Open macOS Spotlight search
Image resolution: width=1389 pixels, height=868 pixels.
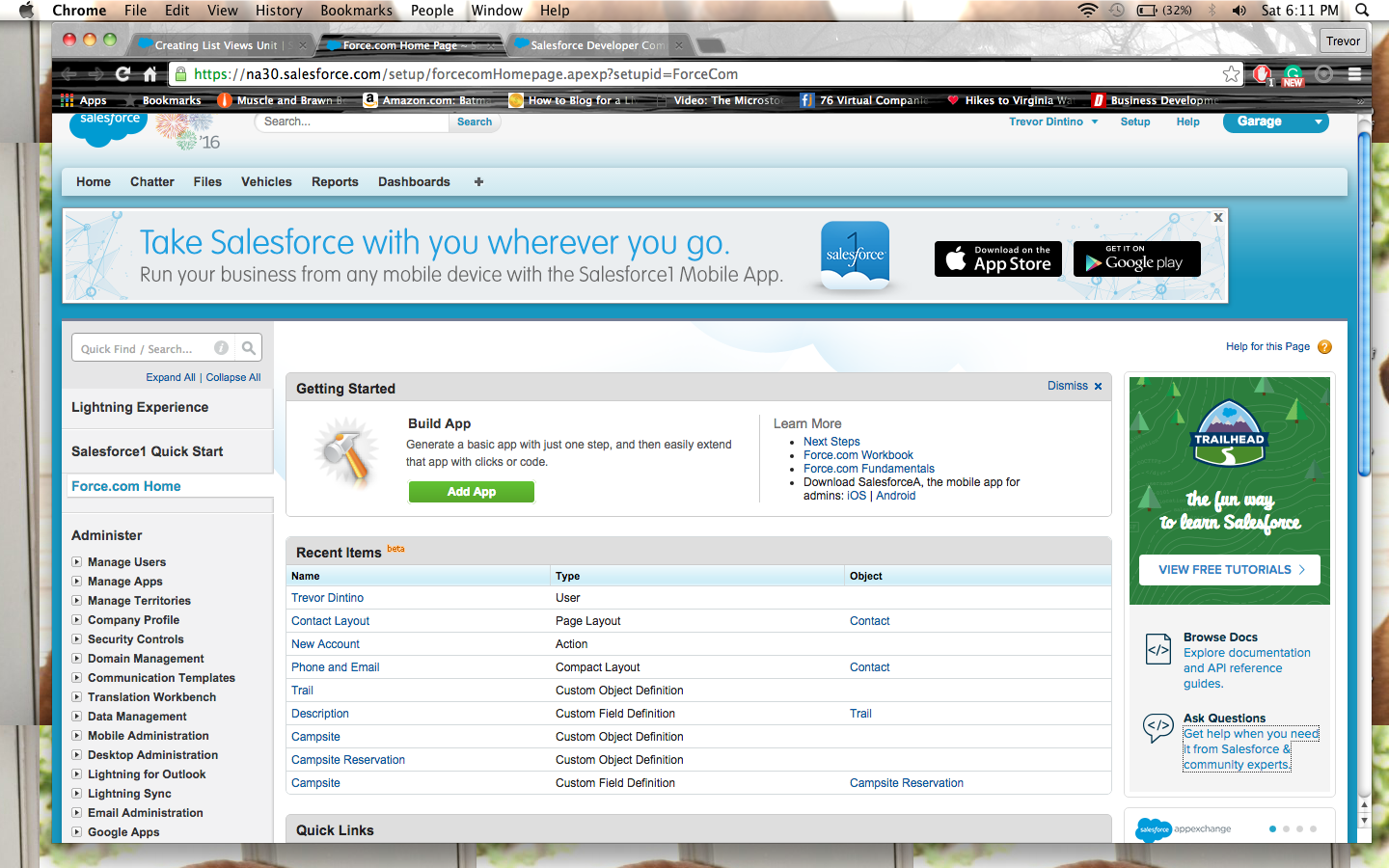1362,11
